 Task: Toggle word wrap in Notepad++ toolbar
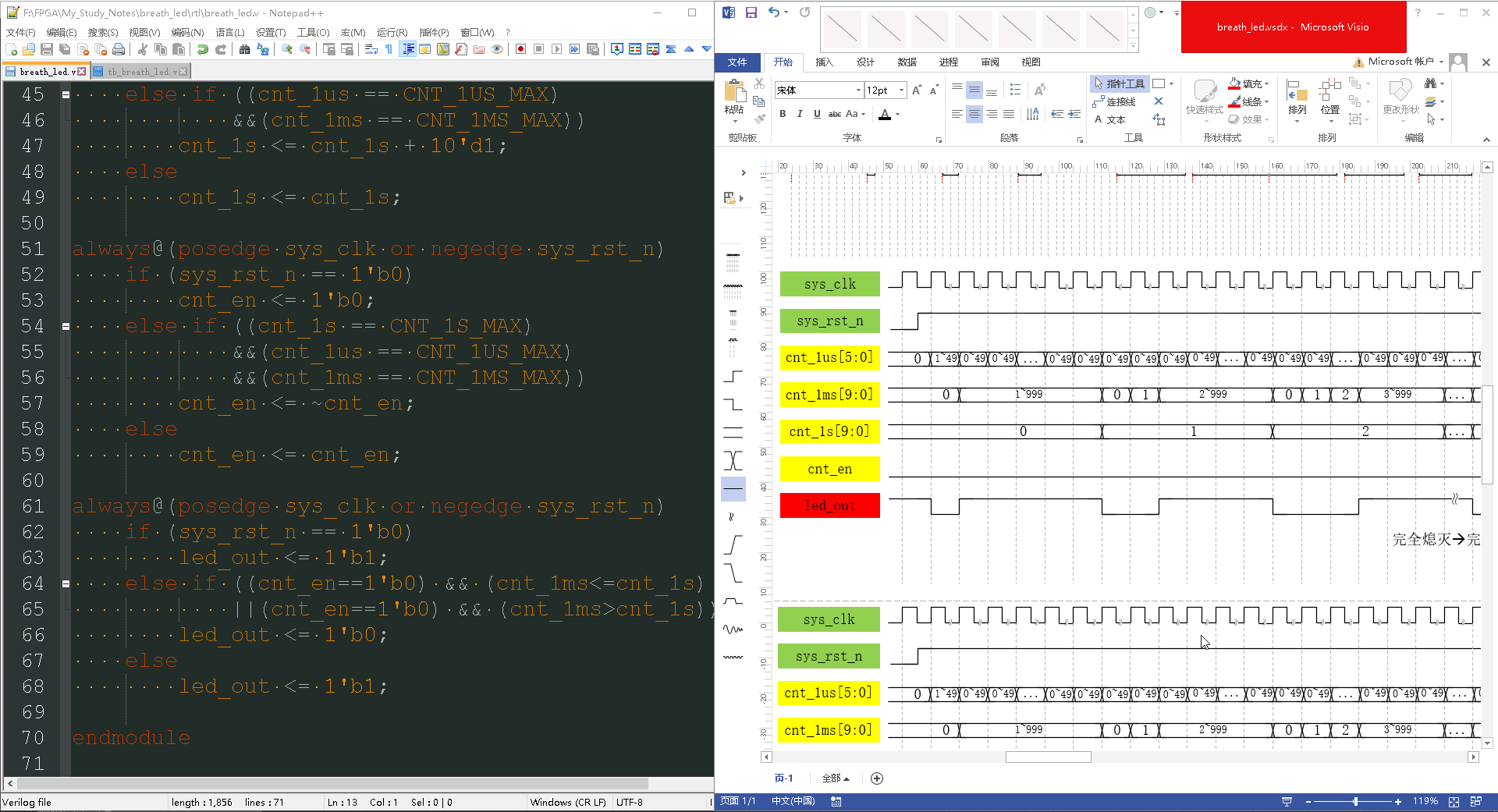371,49
